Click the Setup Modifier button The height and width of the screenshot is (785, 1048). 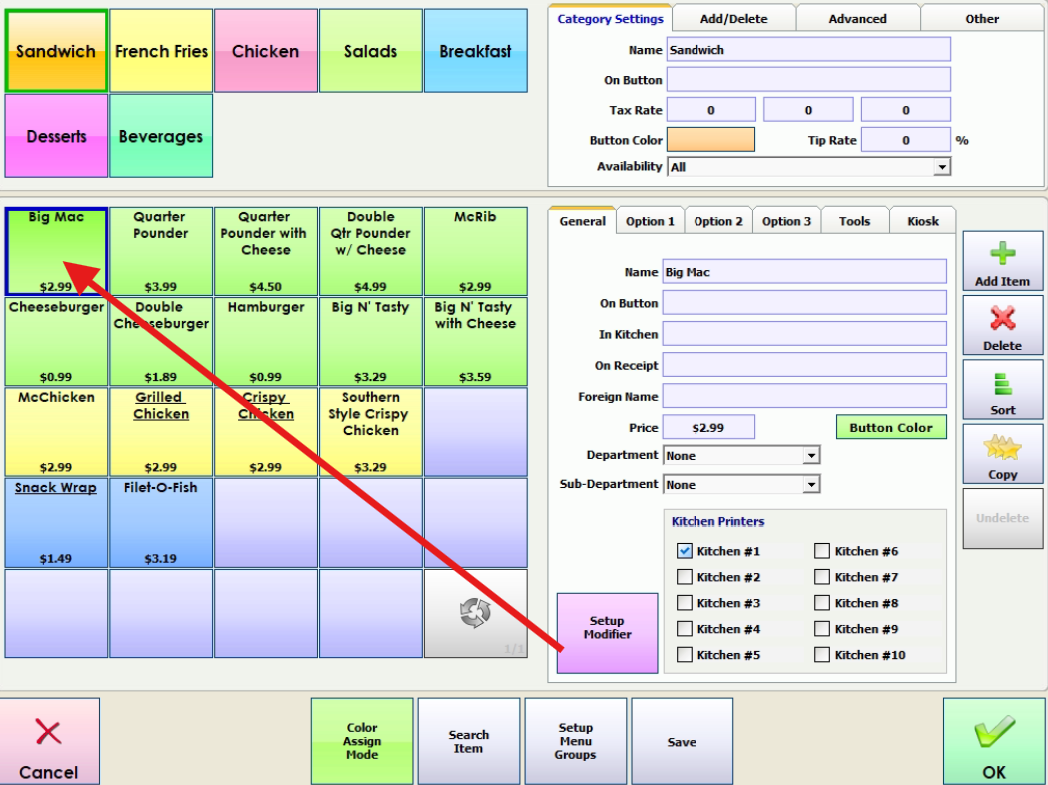click(607, 632)
